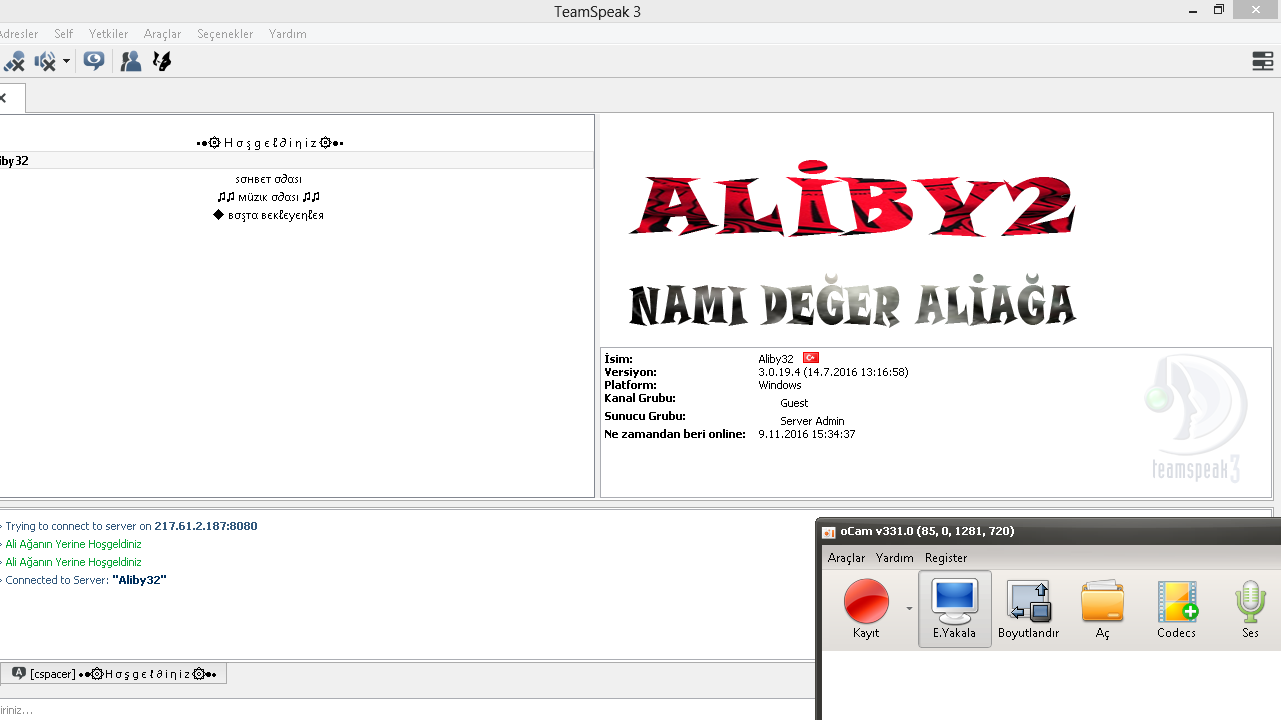Viewport: 1281px width, 720px height.
Task: Open the TeamSpeak Araçlar menu
Action: point(162,34)
